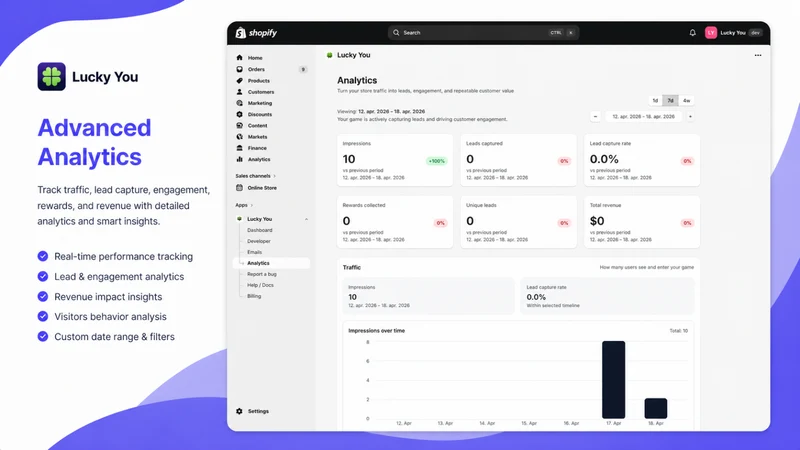Click the Impressions stat card
Viewport: 800px width, 450px height.
tap(395, 160)
